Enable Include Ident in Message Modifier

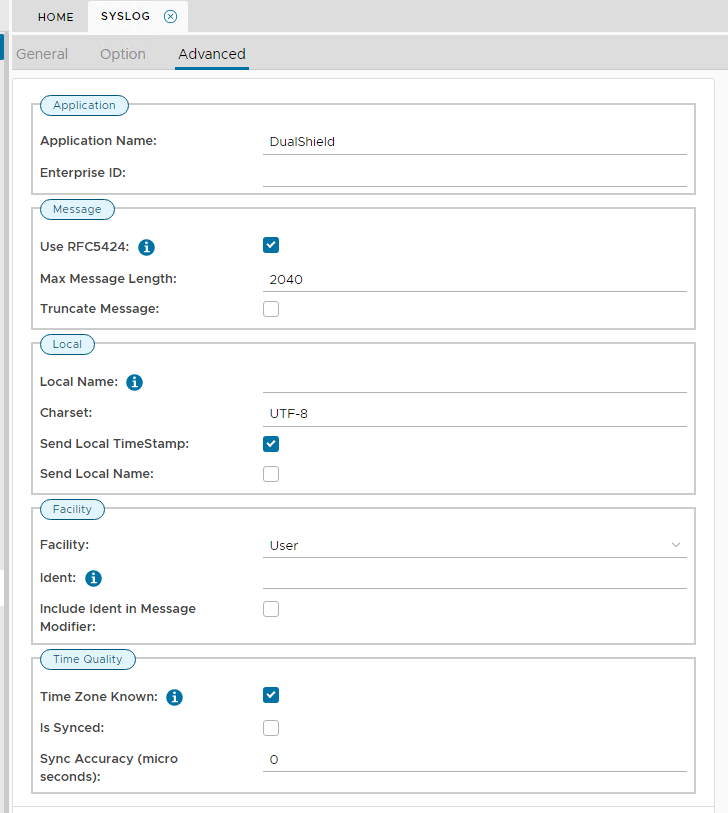click(270, 608)
